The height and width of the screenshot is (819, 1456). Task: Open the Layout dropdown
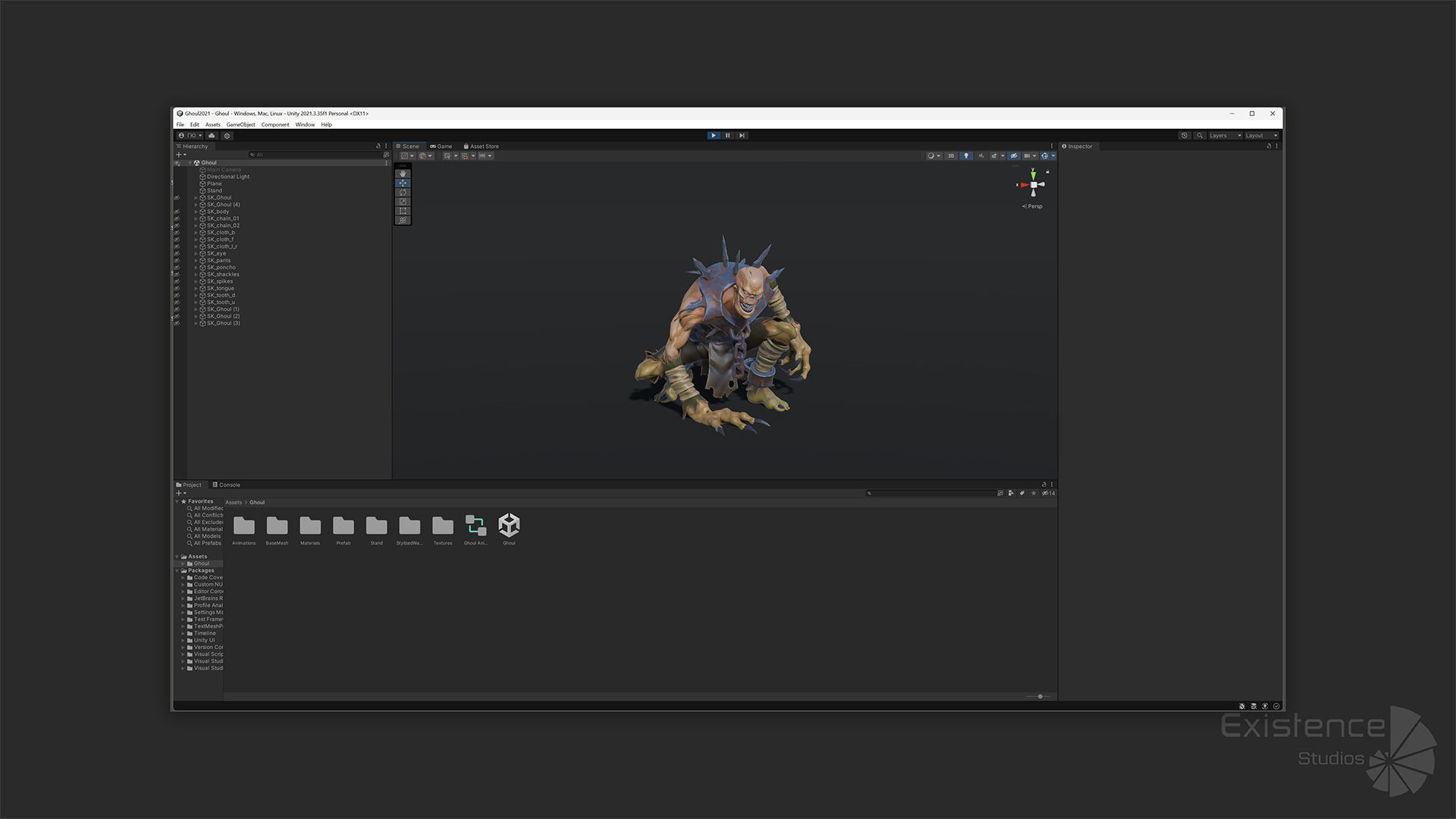click(x=1261, y=136)
